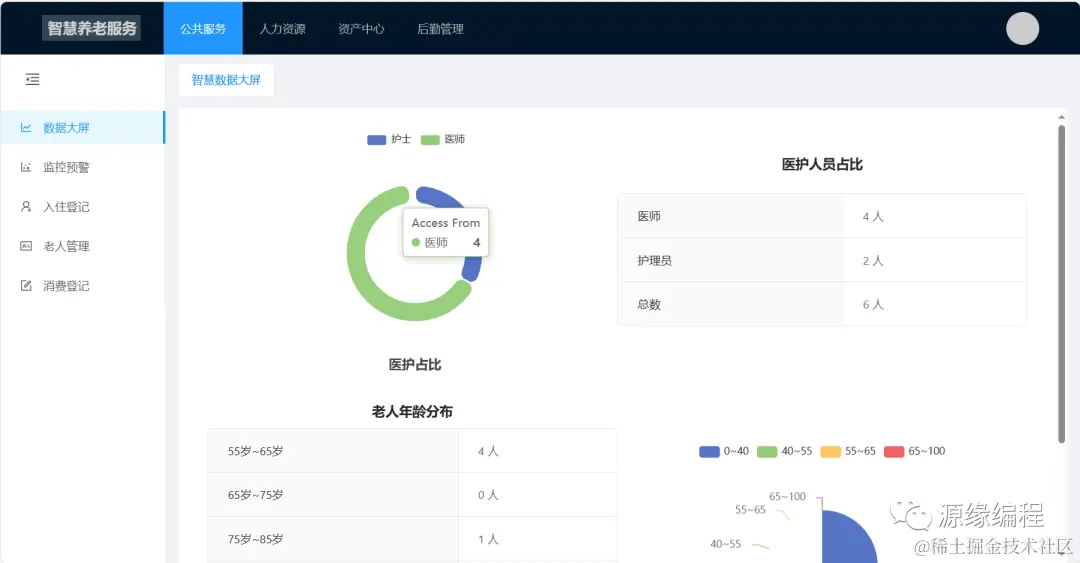This screenshot has height=563, width=1080.
Task: Click the 智慧养老服务 logo
Action: pyautogui.click(x=92, y=28)
